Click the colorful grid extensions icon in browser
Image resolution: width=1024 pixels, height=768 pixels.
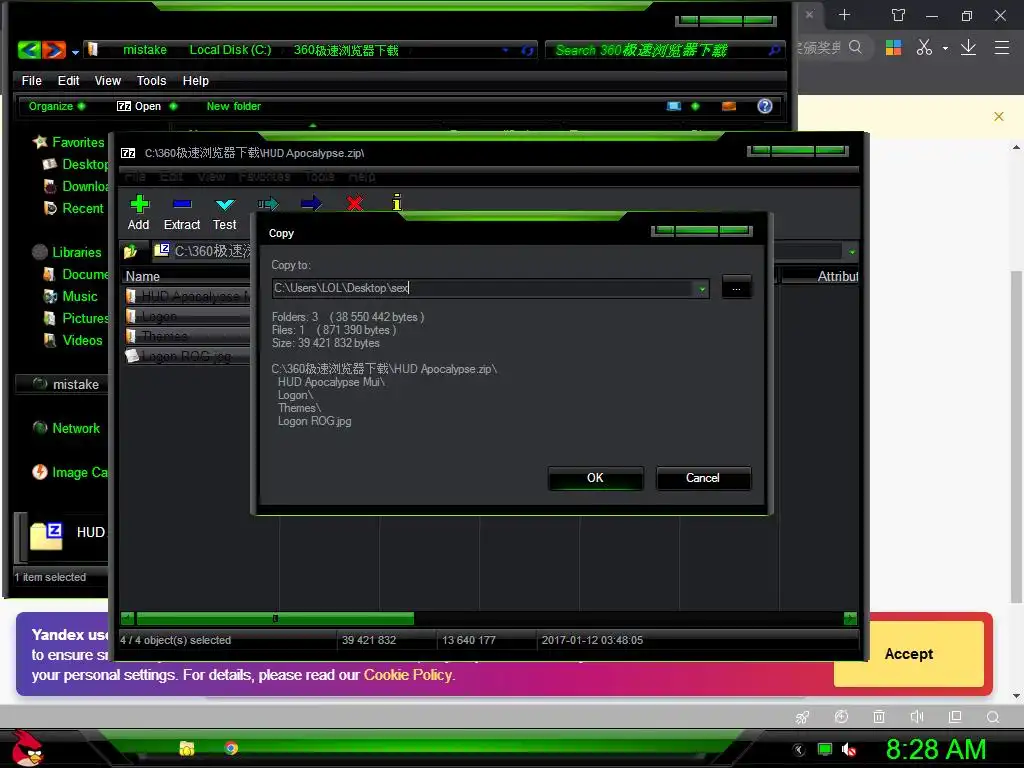click(893, 47)
